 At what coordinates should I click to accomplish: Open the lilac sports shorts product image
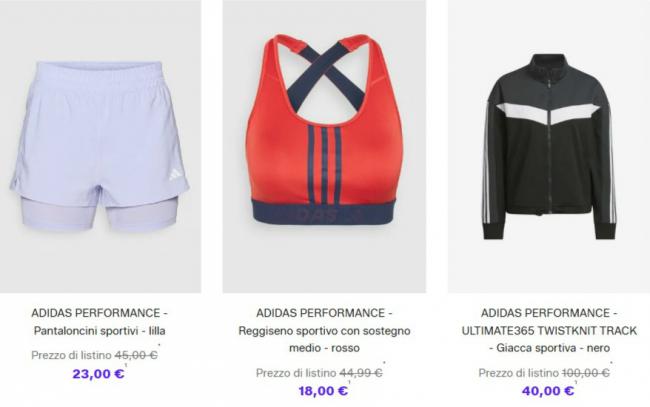coord(100,146)
